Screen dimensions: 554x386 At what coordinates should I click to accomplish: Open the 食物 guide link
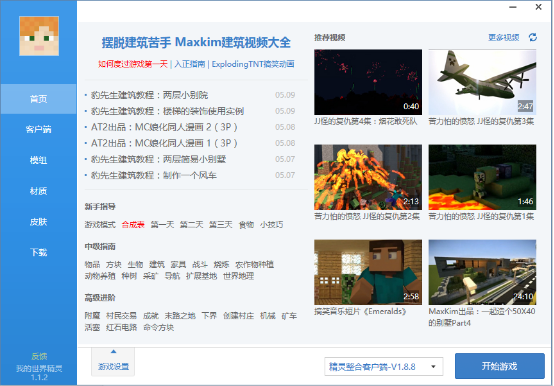246,225
